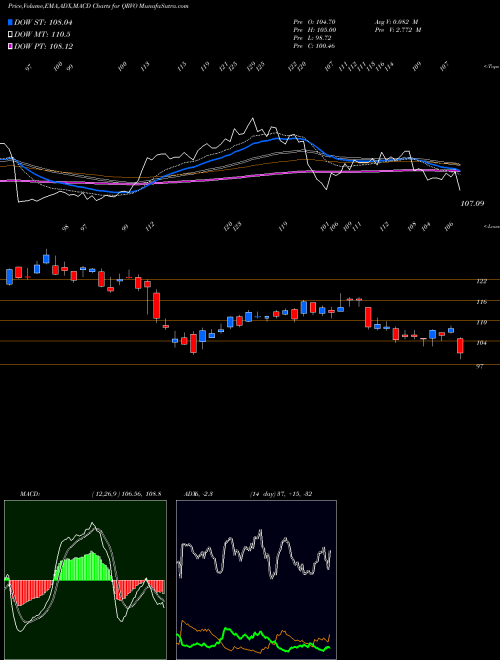
Task: Click the '(12,26,9) 106.56, 108.8' MACD values
Action: click(127, 494)
